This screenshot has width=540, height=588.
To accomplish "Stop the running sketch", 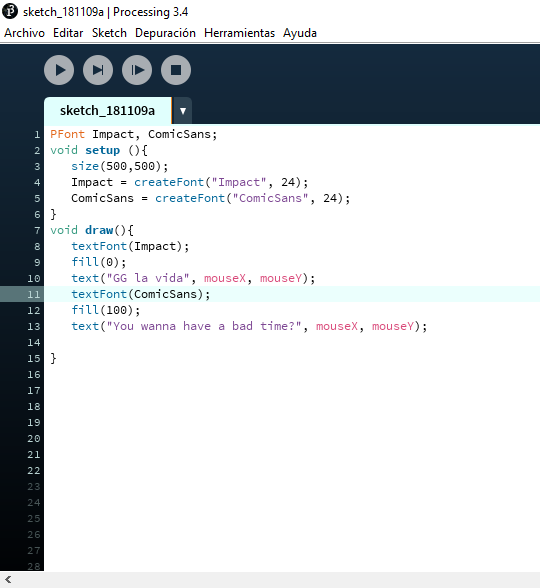I will (176, 70).
